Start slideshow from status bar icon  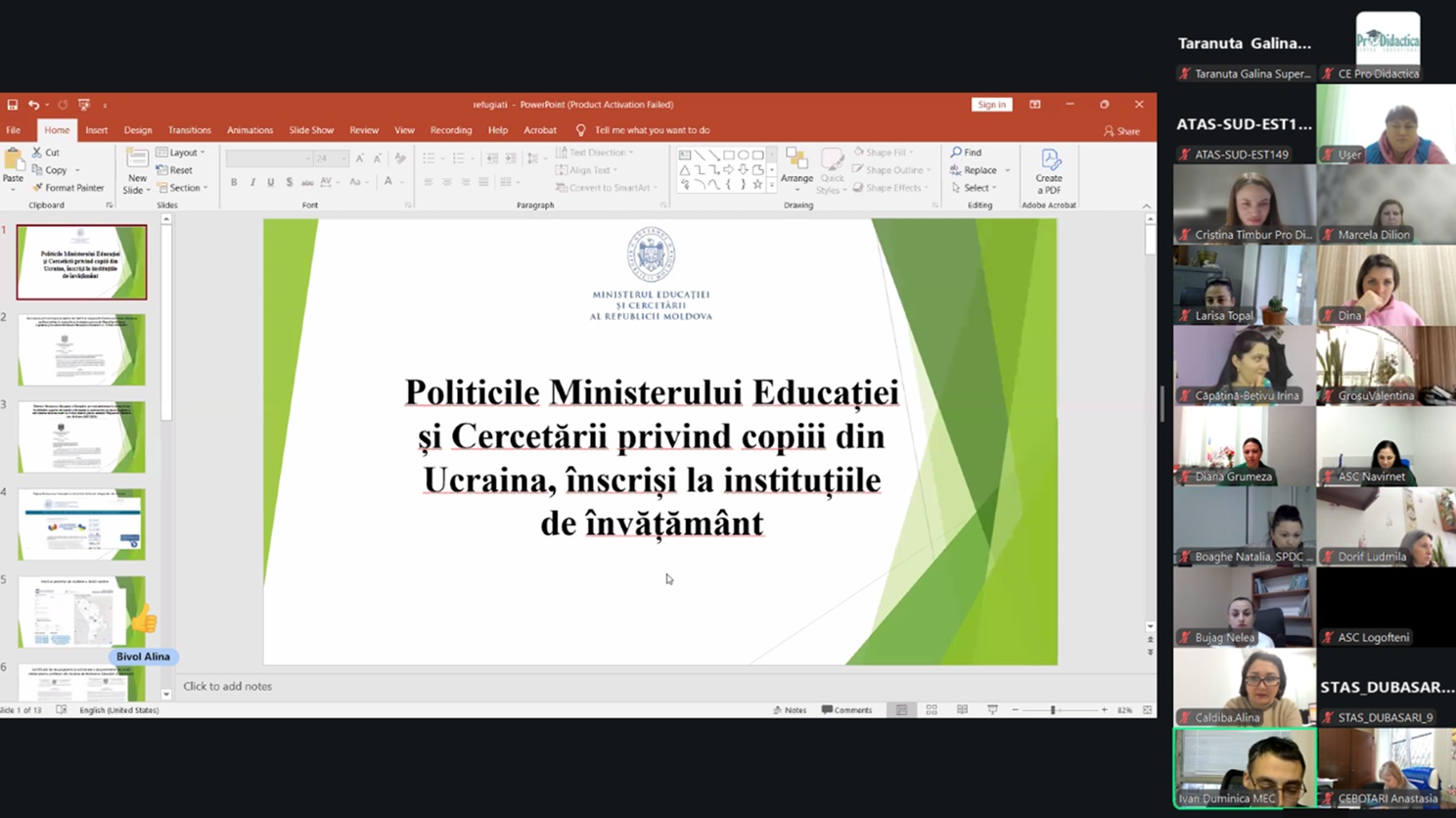[x=992, y=710]
